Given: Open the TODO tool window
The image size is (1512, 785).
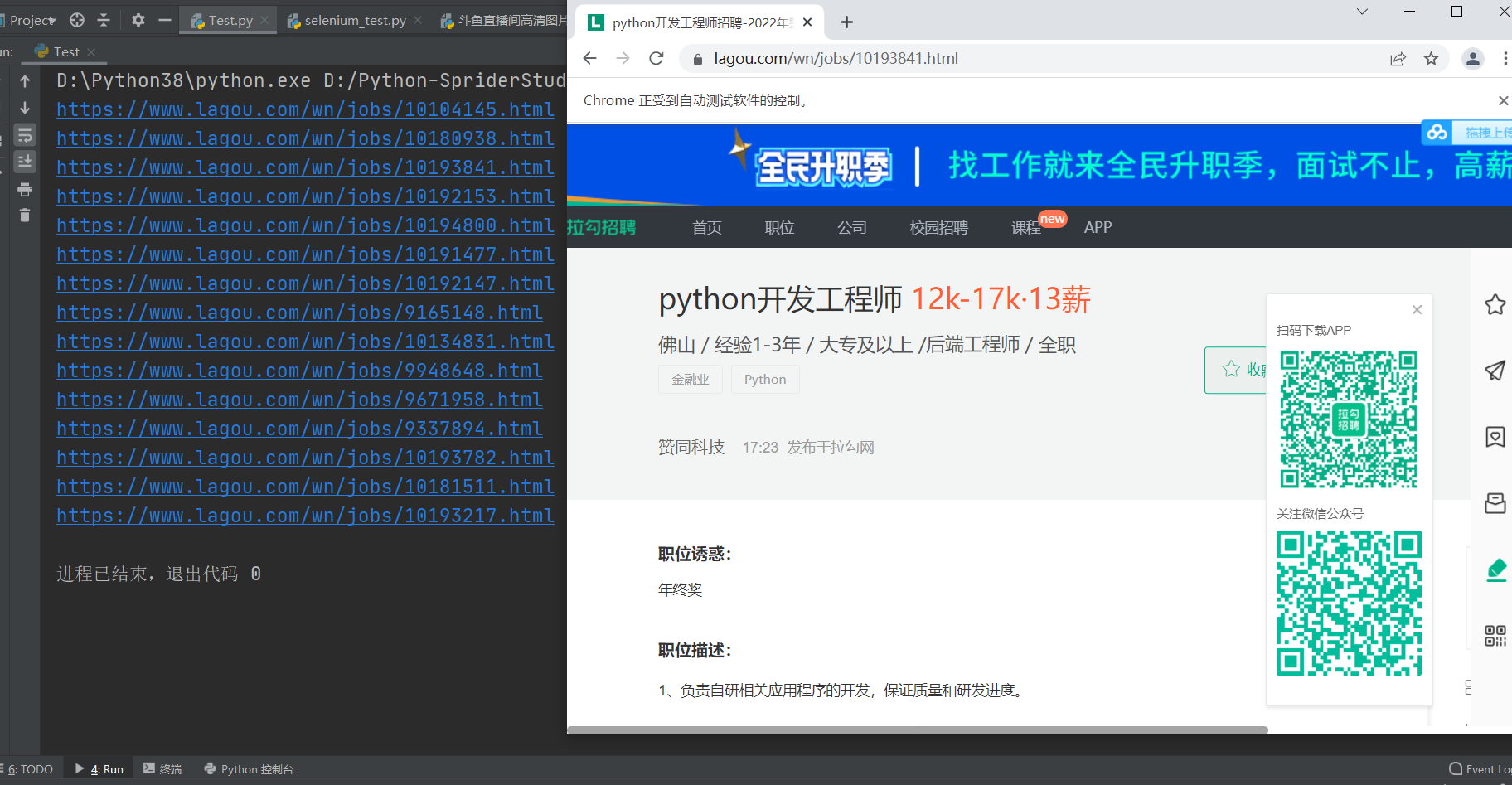Looking at the screenshot, I should click(29, 769).
